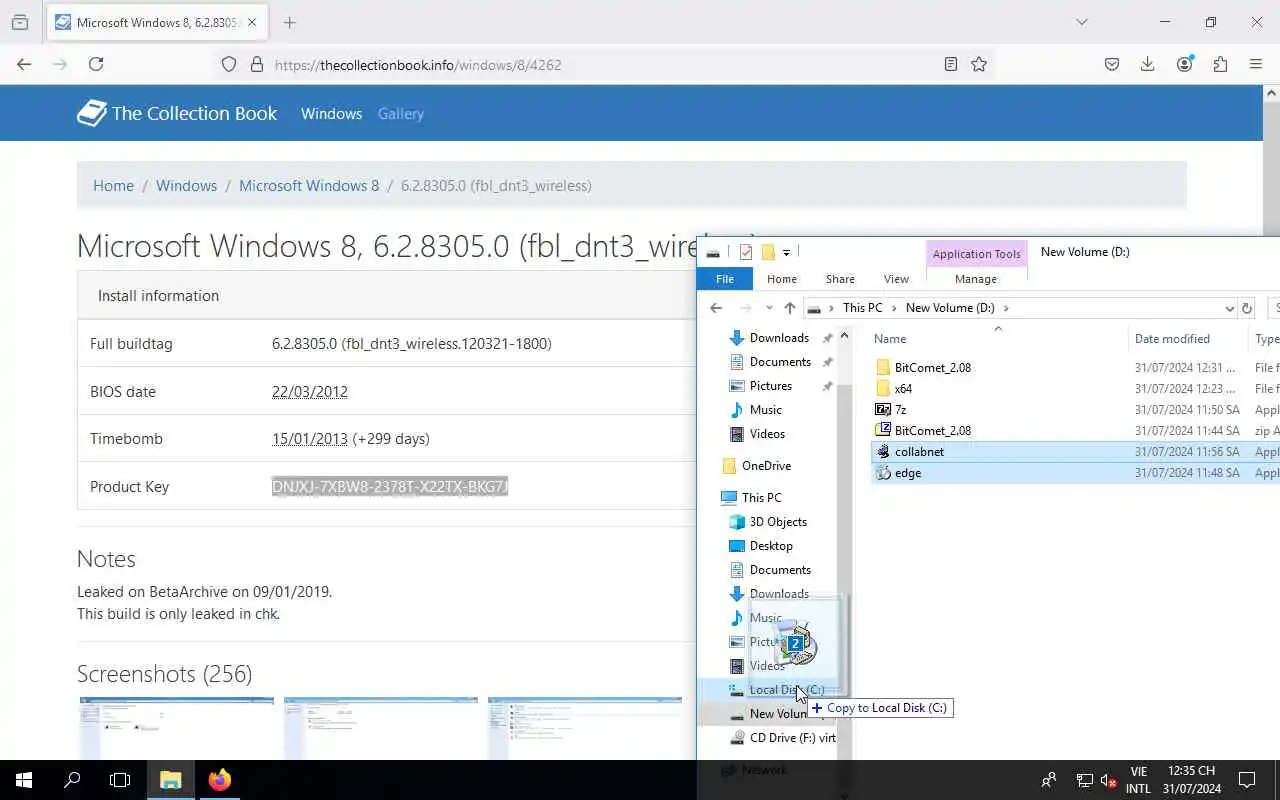The image size is (1280, 800).
Task: Open 3D Objects in the navigation pane
Action: [778, 522]
